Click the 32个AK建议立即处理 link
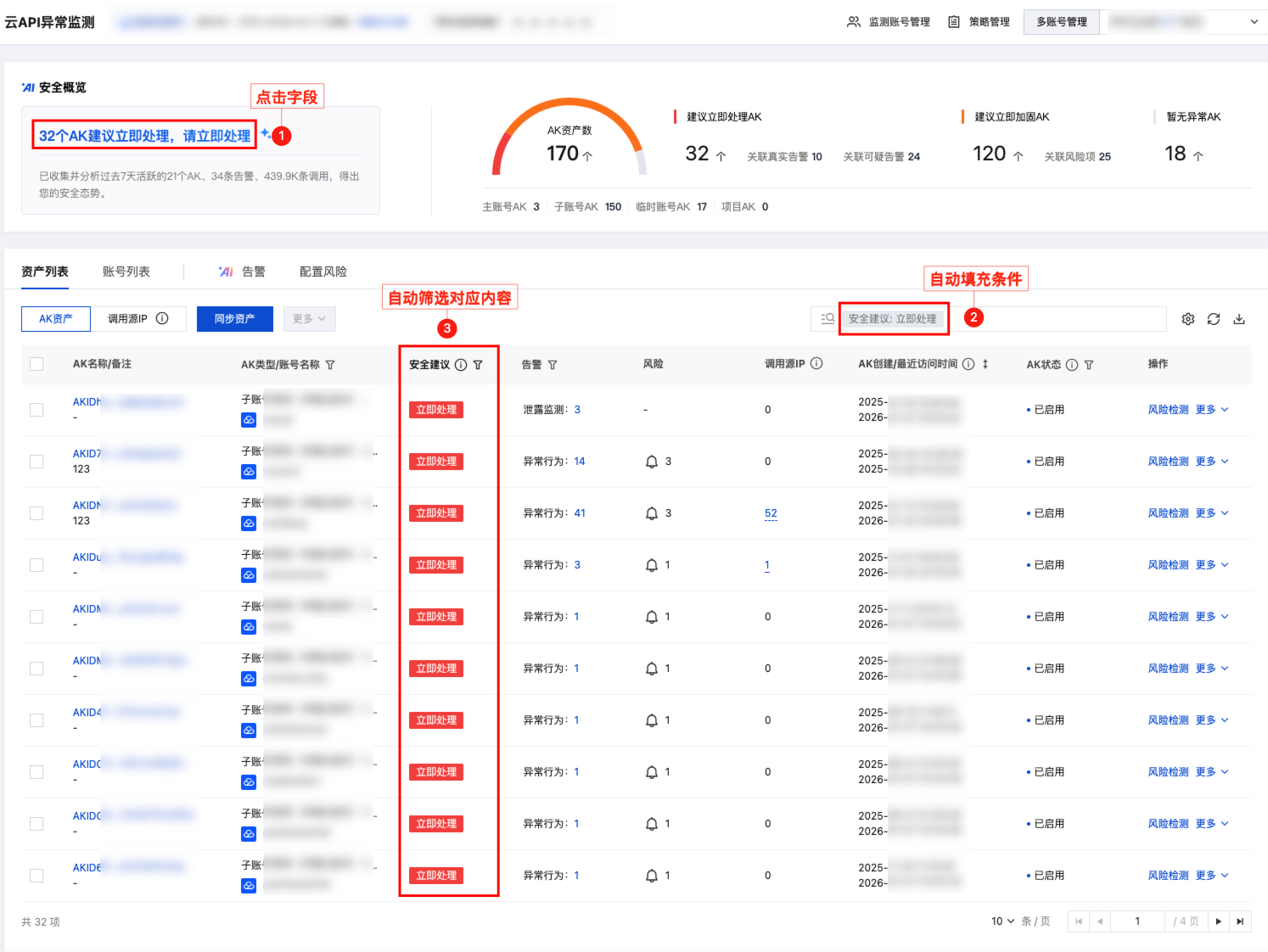 pos(144,136)
